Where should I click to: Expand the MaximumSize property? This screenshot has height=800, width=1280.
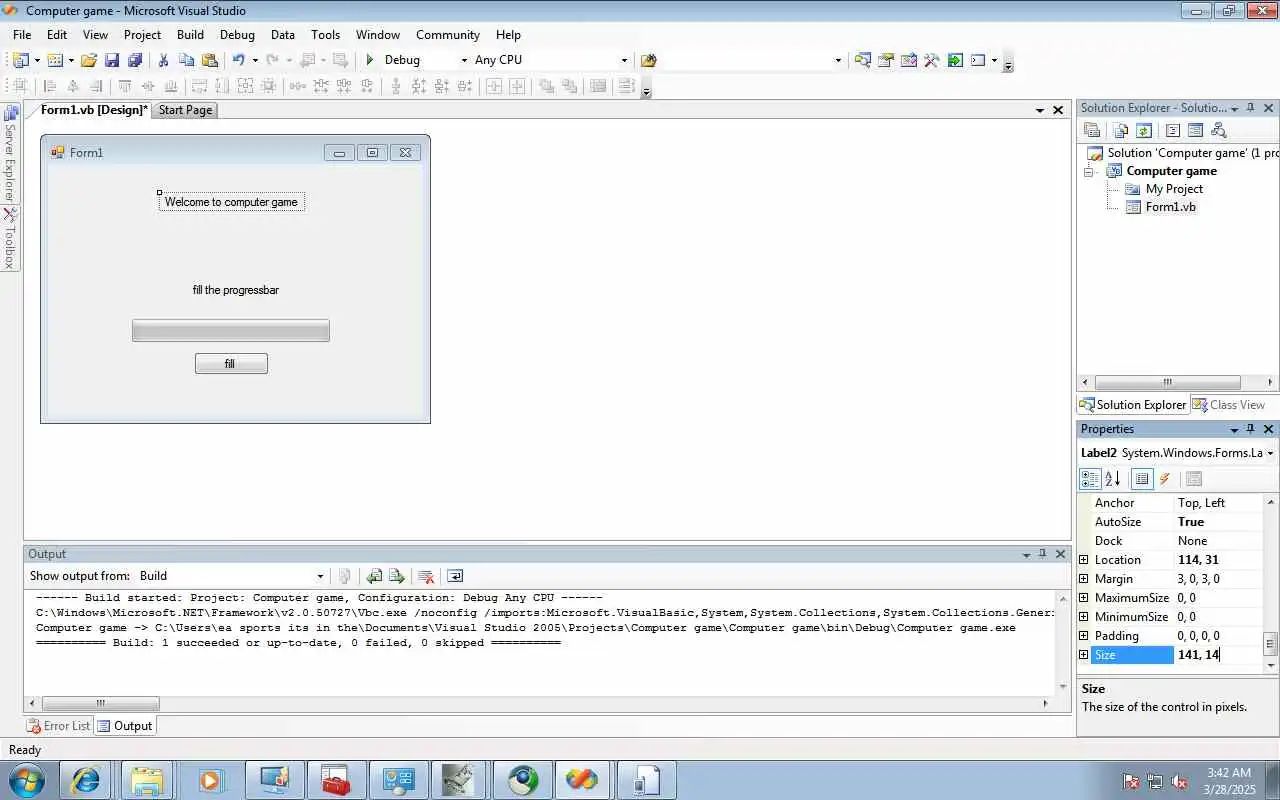[1084, 598]
